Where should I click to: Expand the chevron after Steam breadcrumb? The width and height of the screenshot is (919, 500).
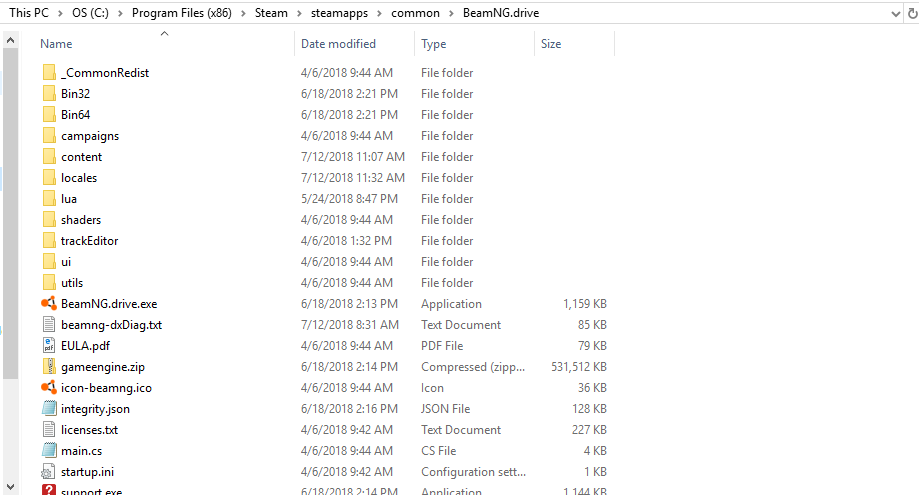click(299, 13)
